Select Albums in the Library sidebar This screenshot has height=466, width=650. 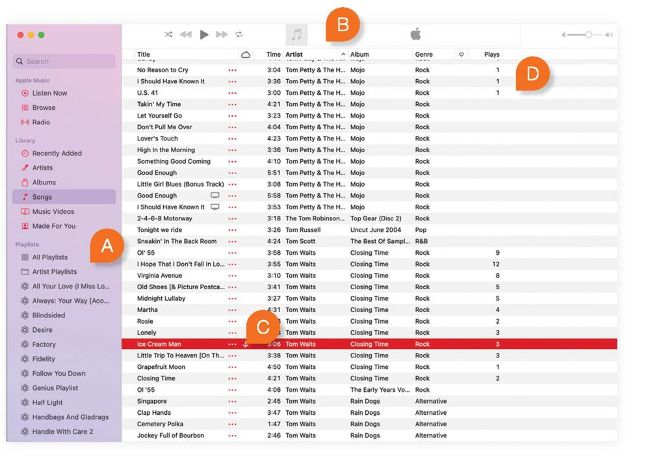click(44, 182)
